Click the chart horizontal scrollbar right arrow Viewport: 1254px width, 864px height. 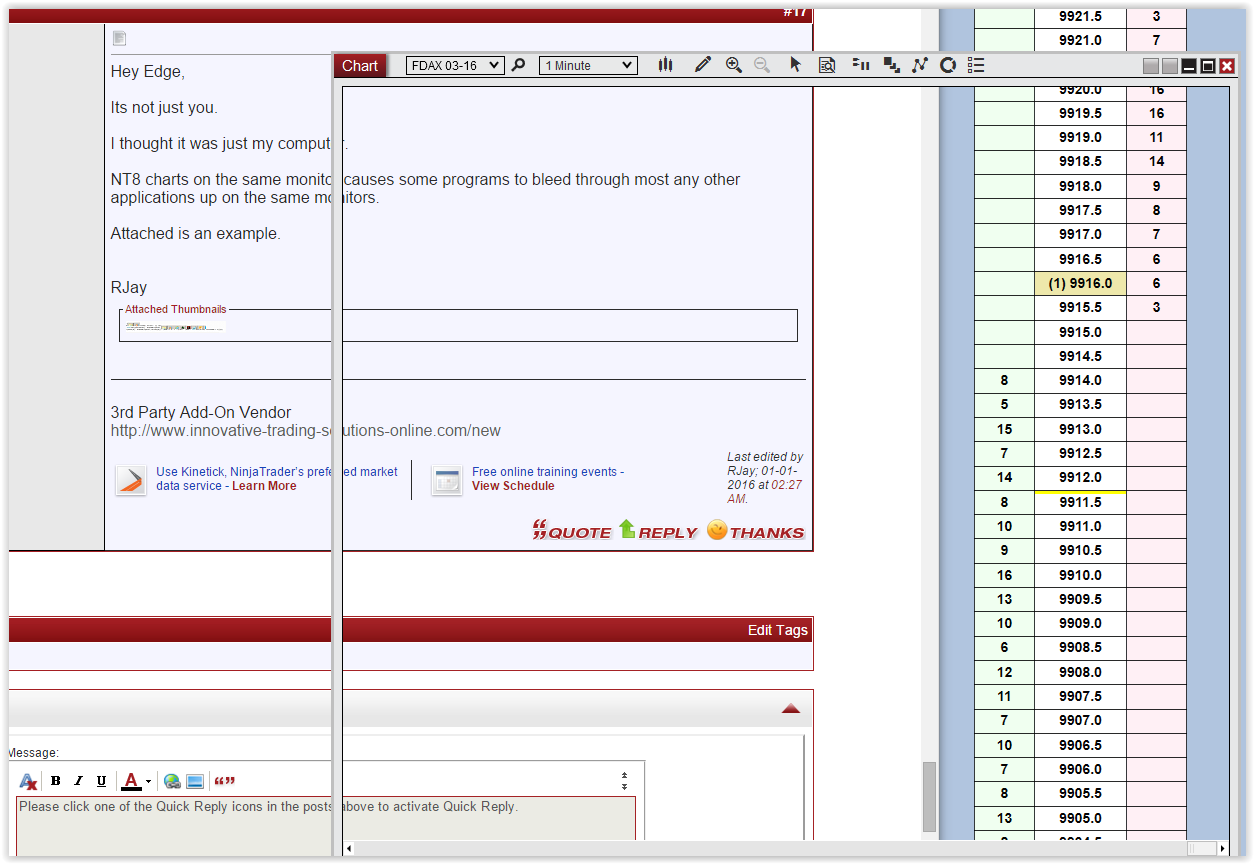pos(1222,848)
